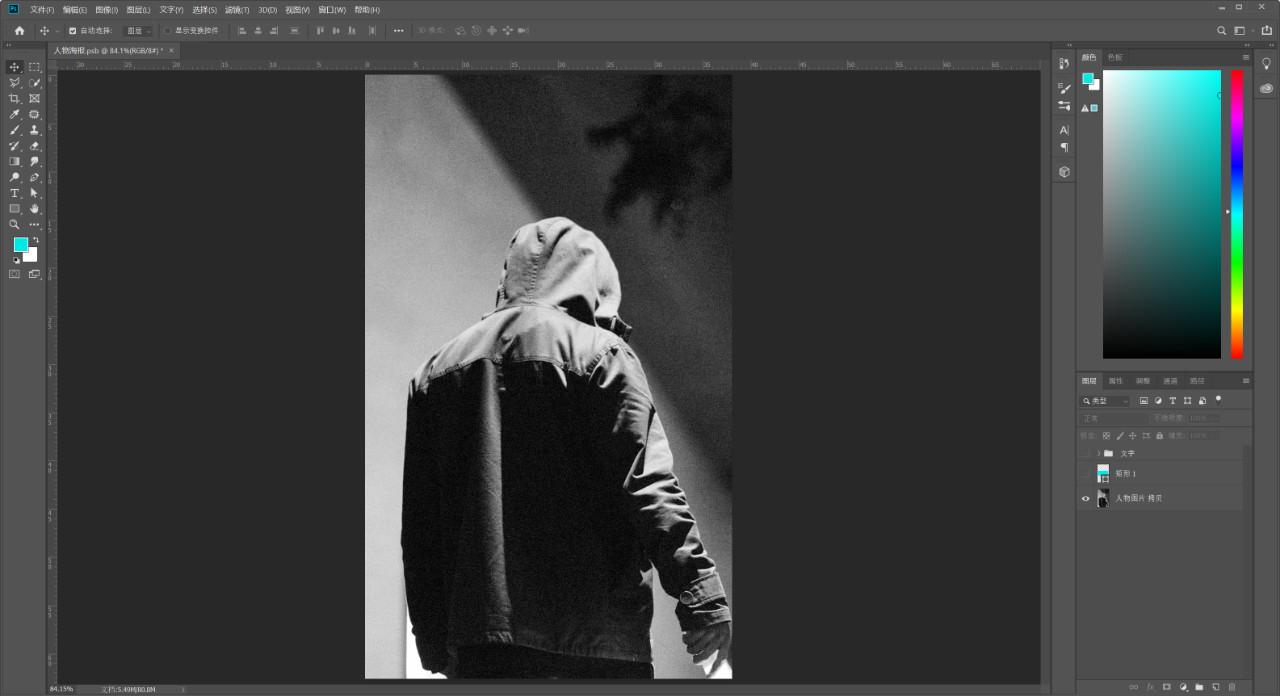Select the Quick Selection tool
This screenshot has width=1280, height=696.
pos(34,83)
